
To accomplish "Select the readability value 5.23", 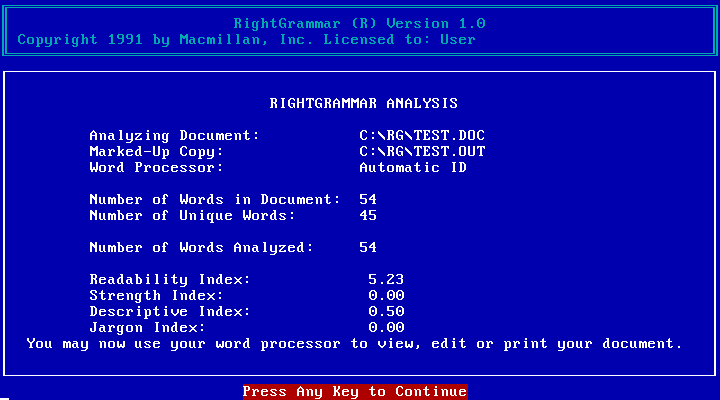I will coord(386,280).
